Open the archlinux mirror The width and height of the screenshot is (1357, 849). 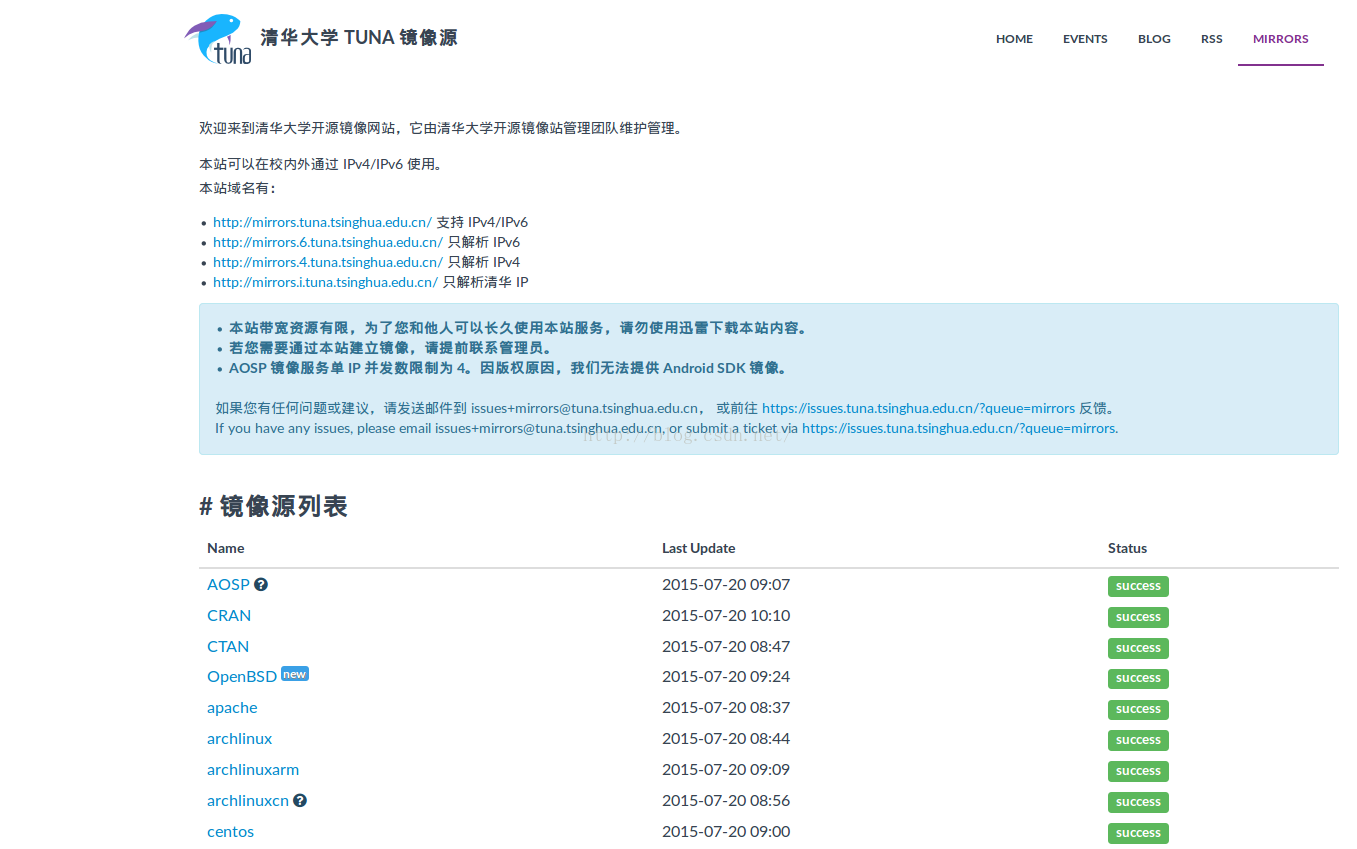(x=239, y=739)
